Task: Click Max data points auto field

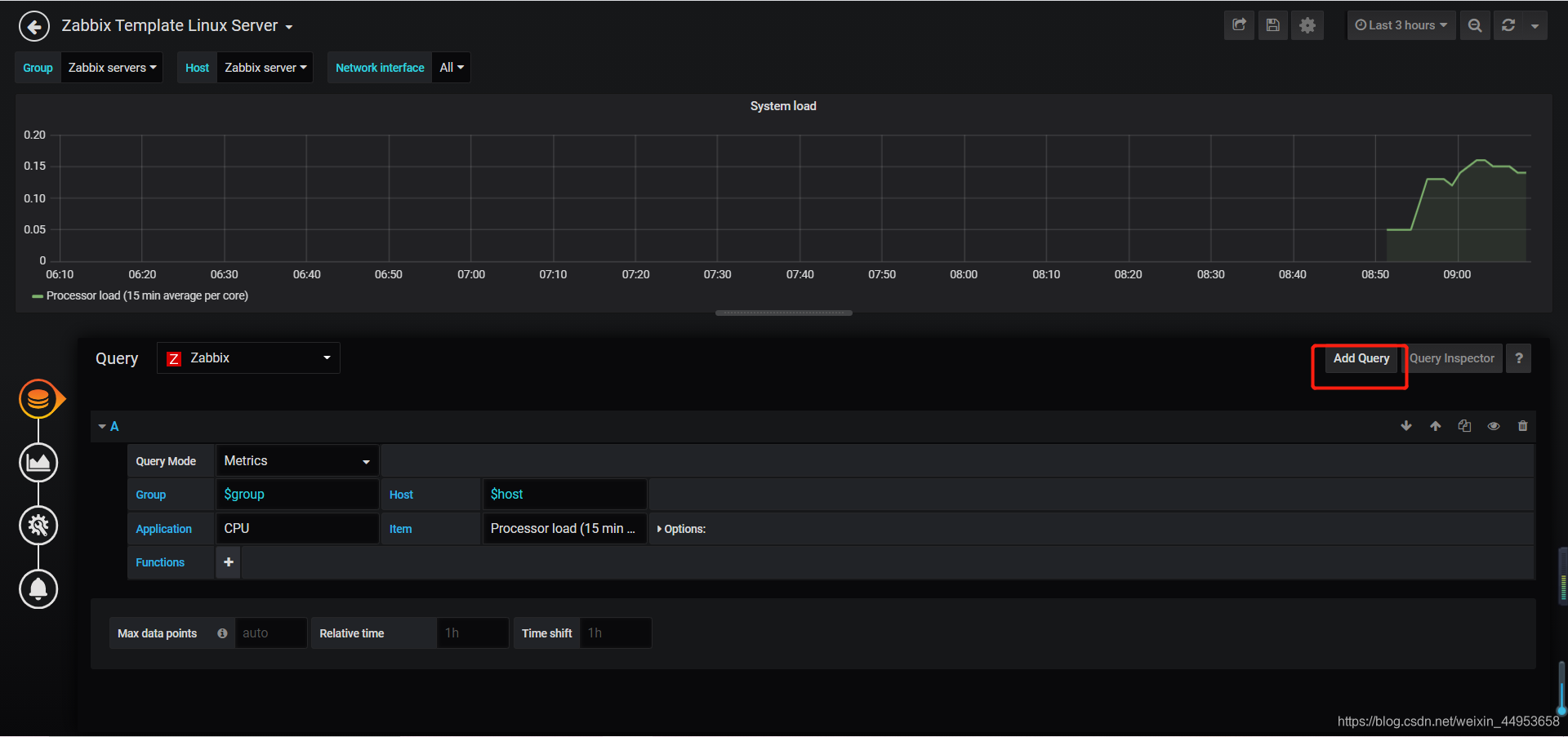Action: 270,633
